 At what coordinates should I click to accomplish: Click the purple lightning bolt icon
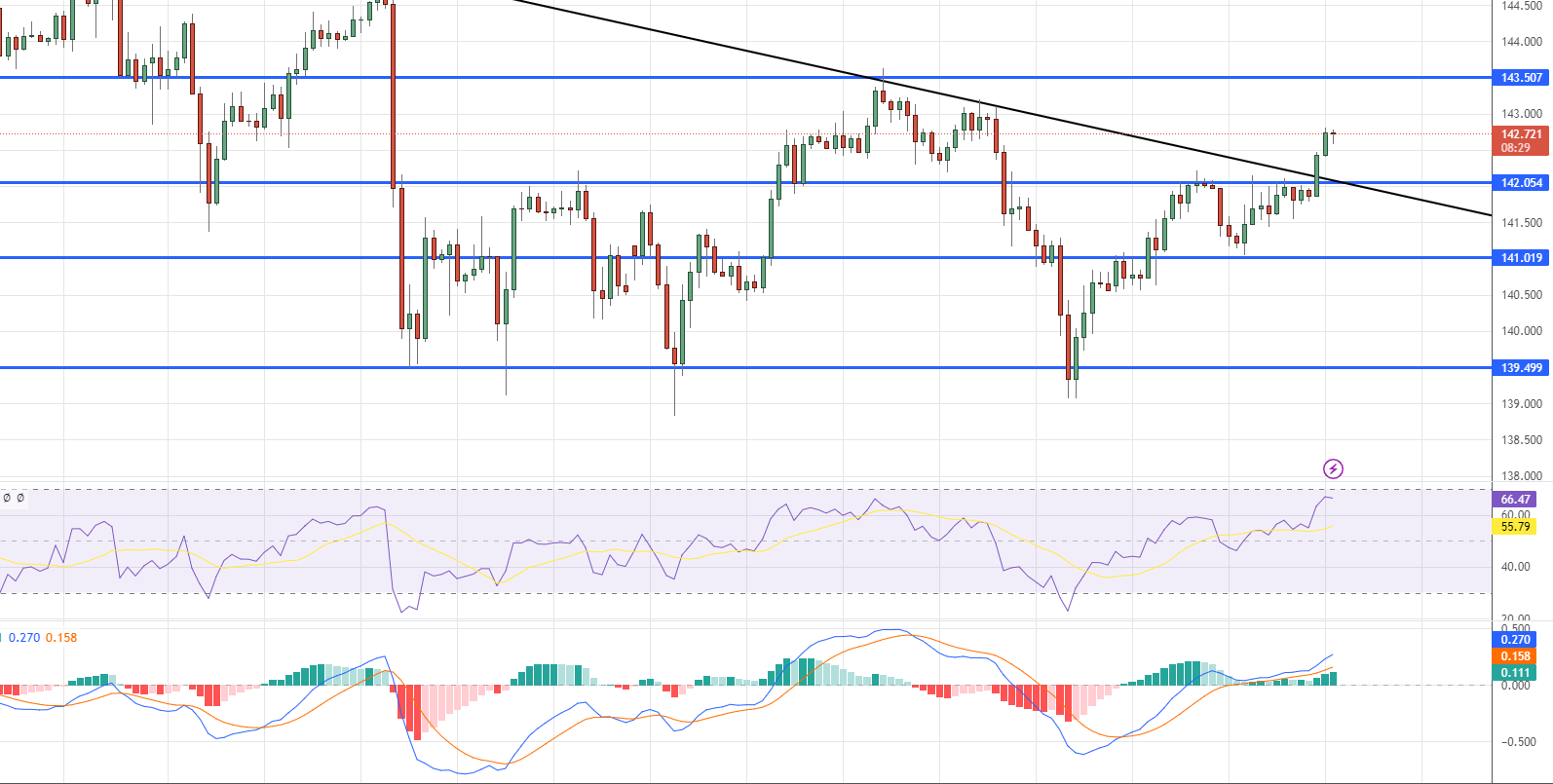pos(1333,469)
